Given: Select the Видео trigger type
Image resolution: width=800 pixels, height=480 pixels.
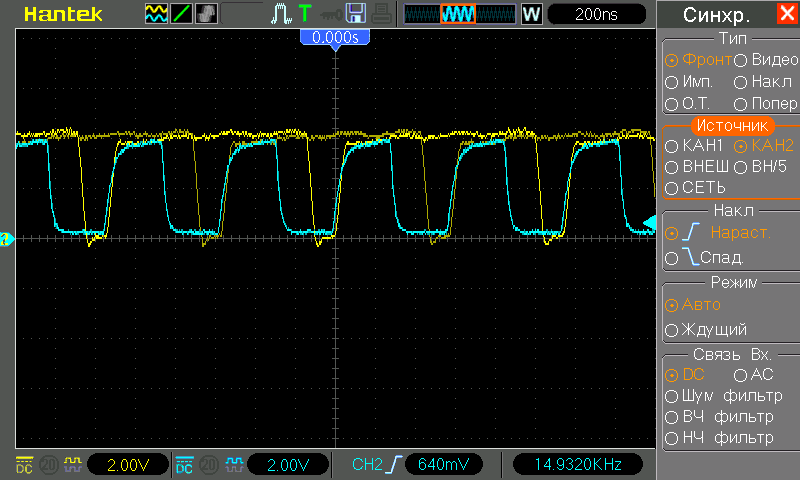Looking at the screenshot, I should [766, 60].
